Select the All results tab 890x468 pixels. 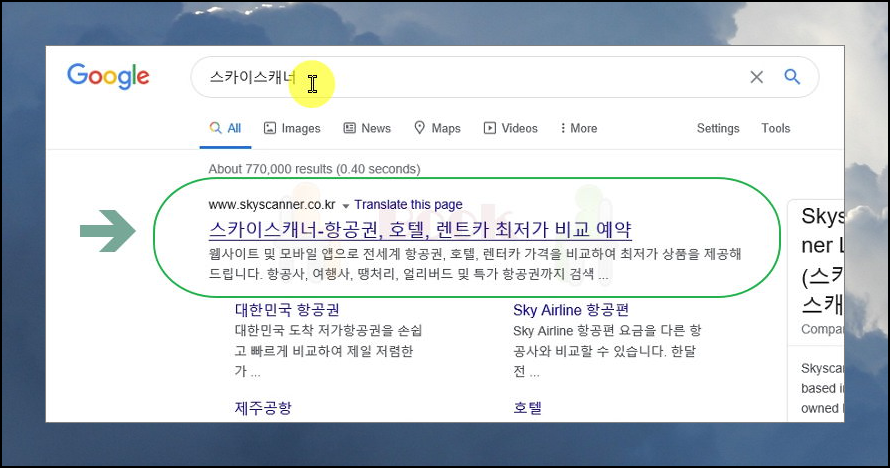coord(225,128)
